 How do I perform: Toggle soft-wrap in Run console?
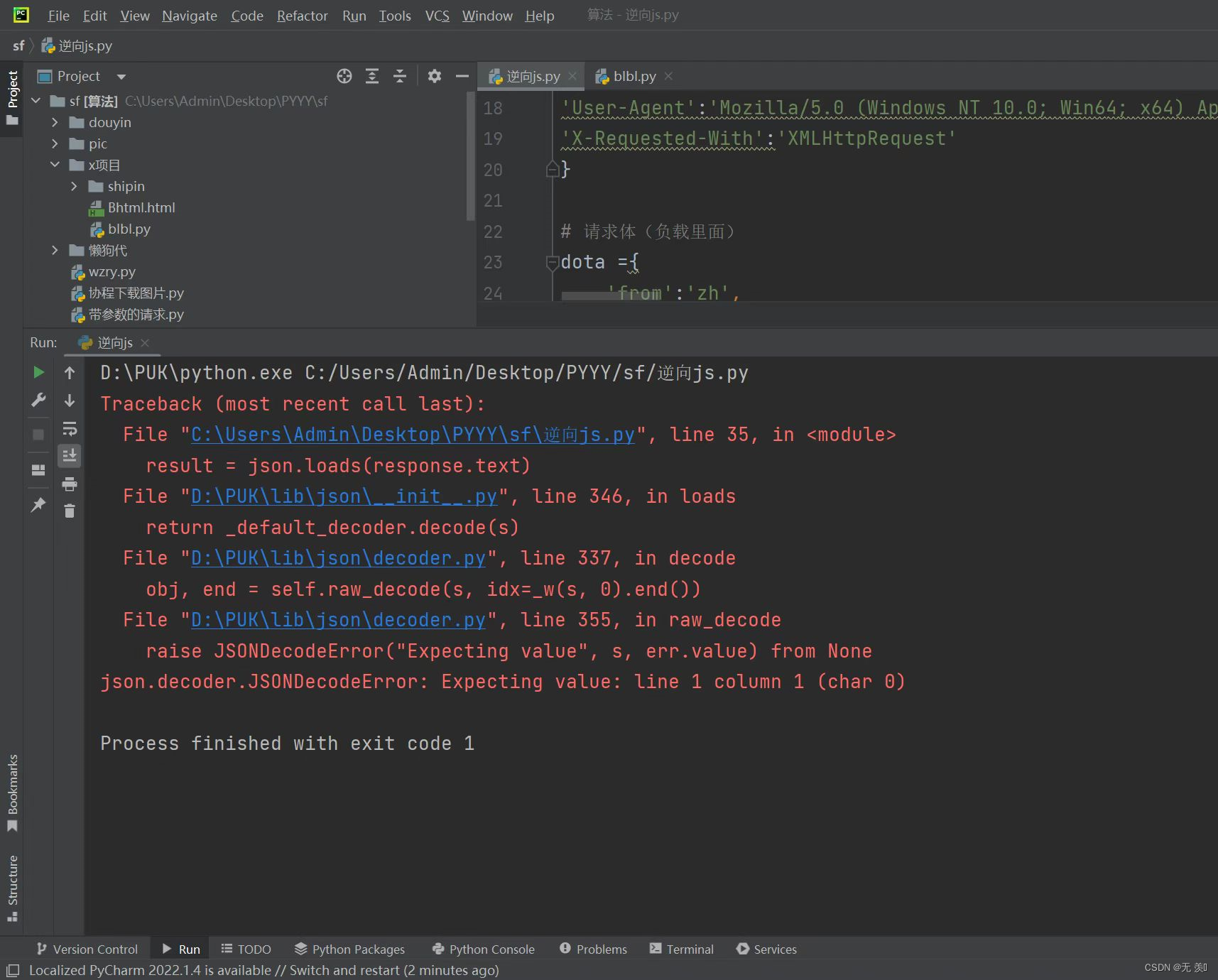(70, 429)
